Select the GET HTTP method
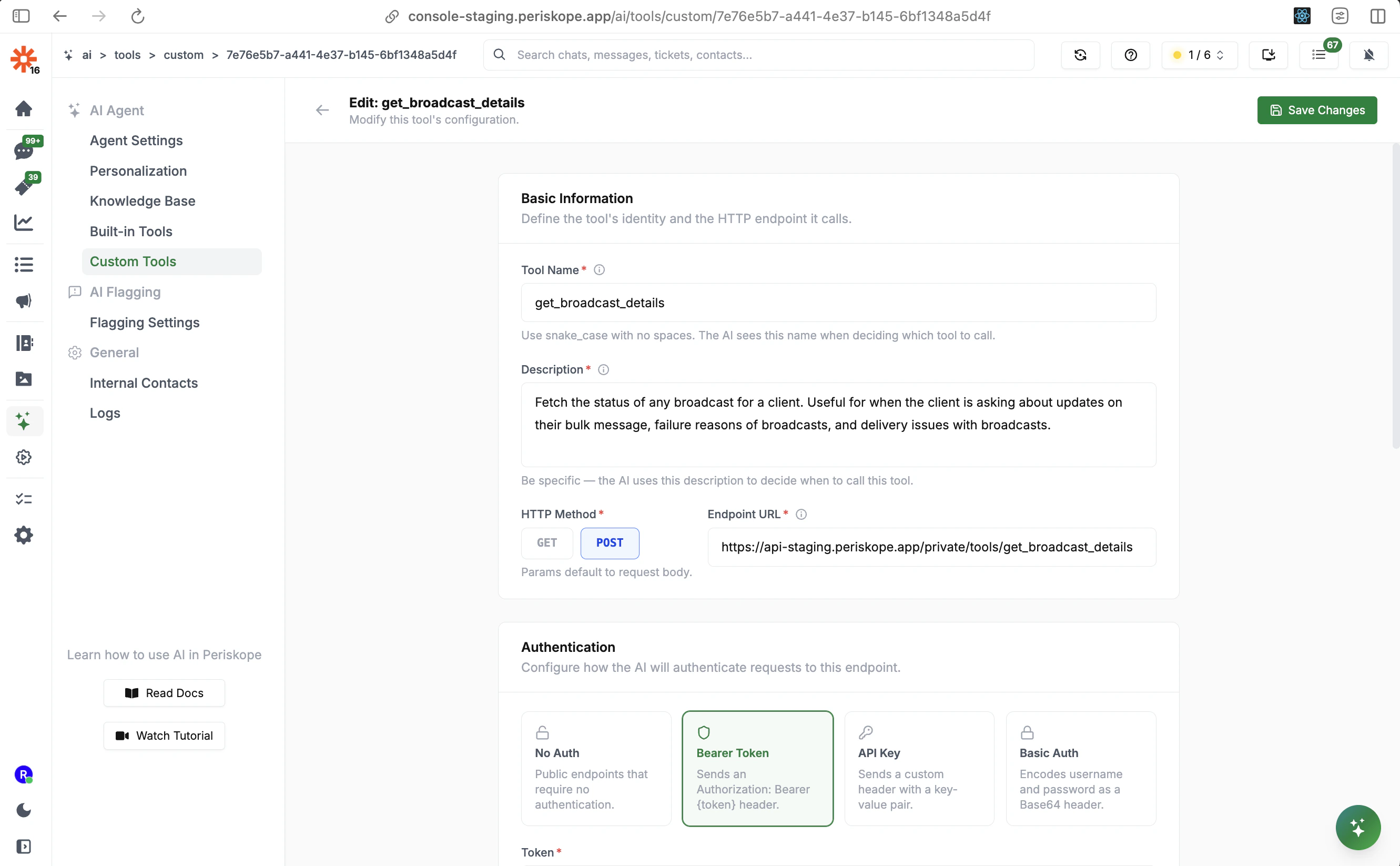 [x=546, y=543]
